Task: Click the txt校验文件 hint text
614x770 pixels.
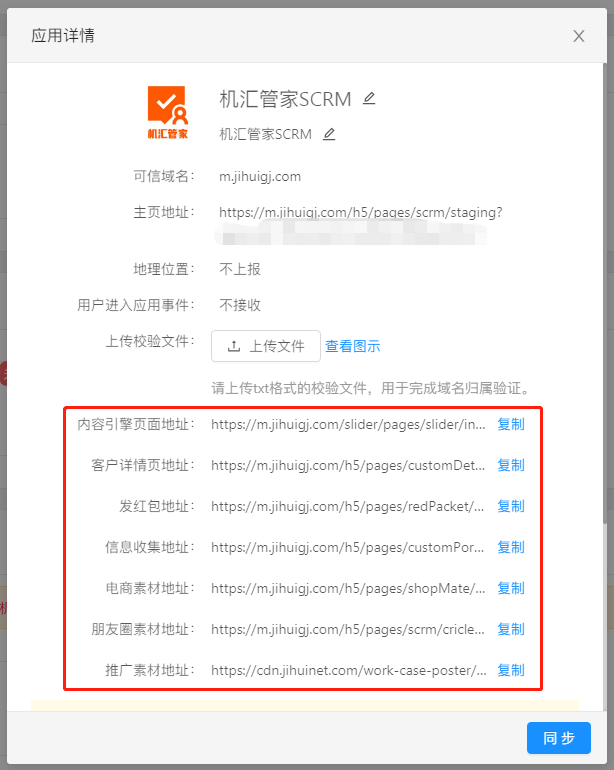Action: [x=372, y=388]
